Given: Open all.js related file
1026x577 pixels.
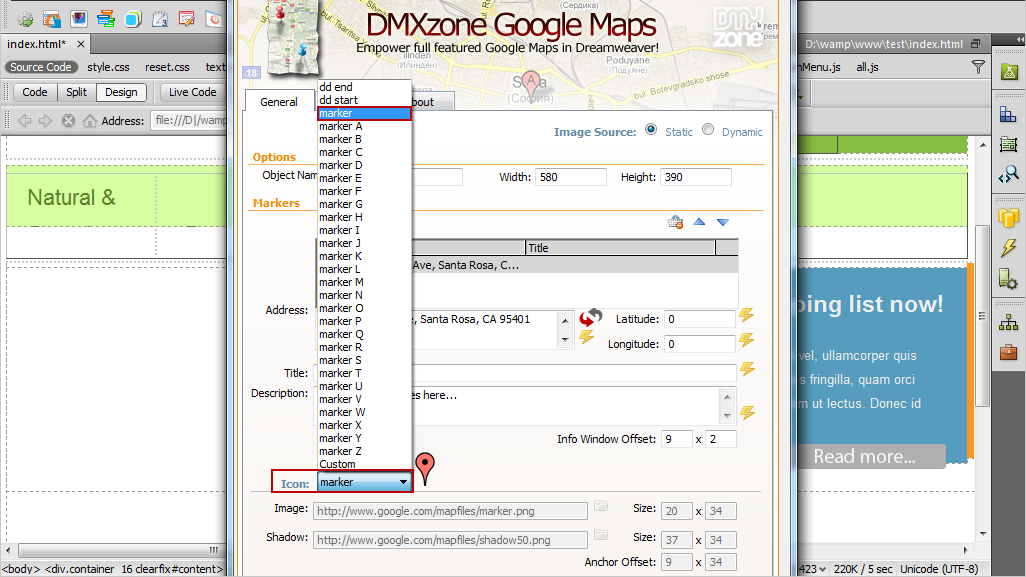Looking at the screenshot, I should point(867,67).
